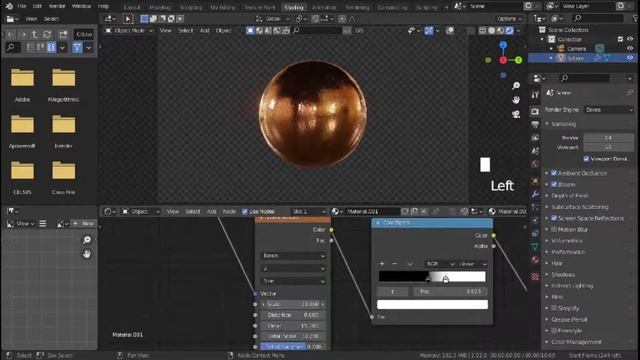Toggle the Bloom checkbox
This screenshot has height=360, width=640.
click(x=554, y=184)
